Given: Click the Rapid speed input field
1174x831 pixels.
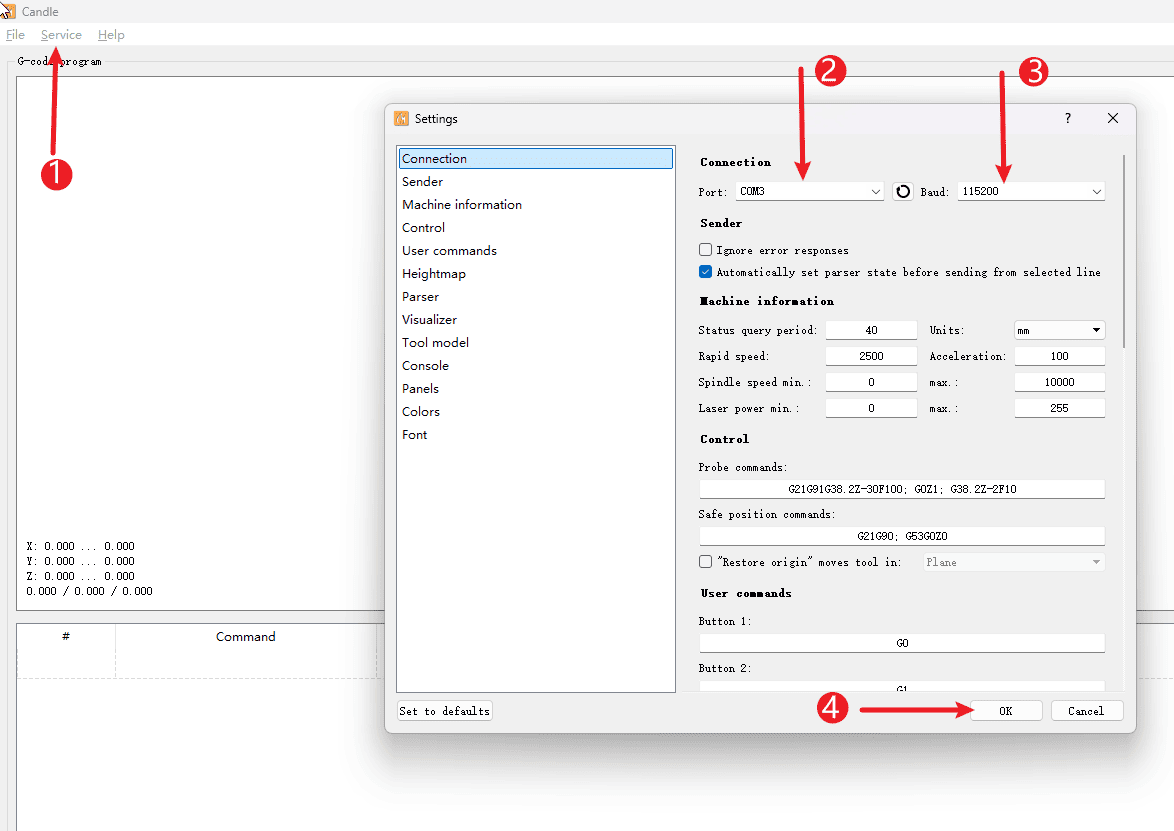Looking at the screenshot, I should coord(870,355).
